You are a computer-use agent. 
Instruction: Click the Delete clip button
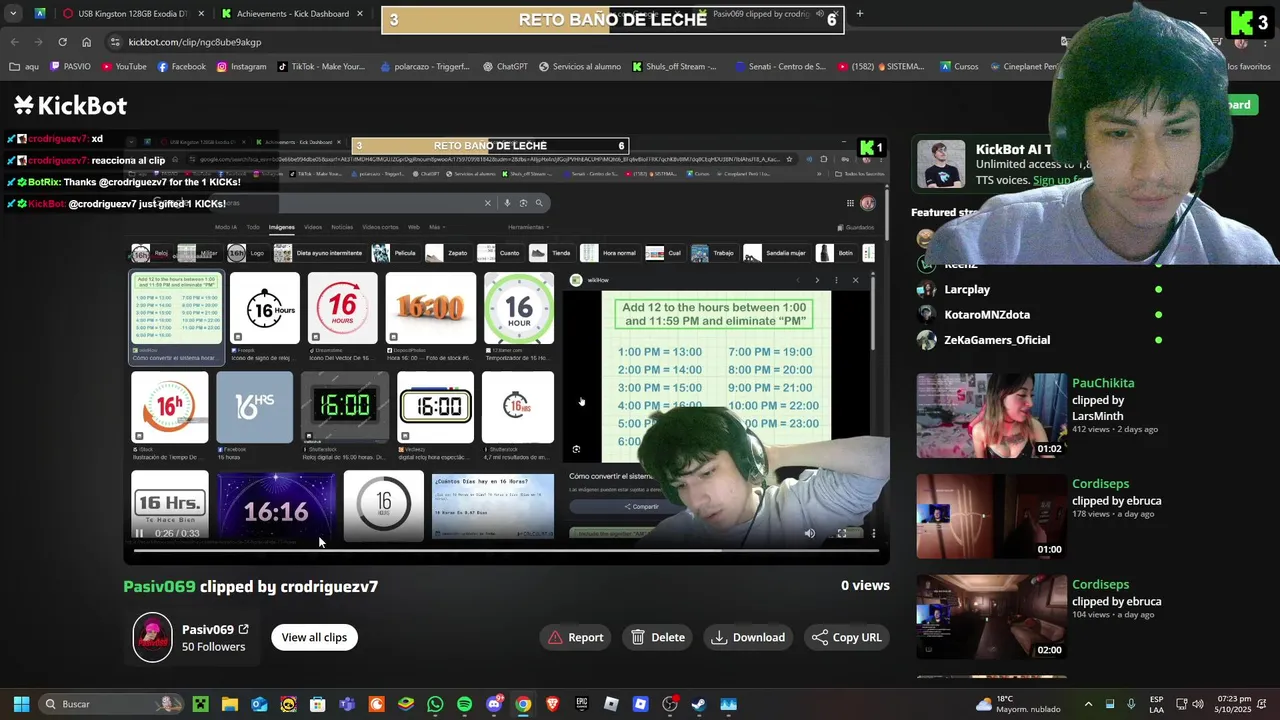tap(658, 637)
